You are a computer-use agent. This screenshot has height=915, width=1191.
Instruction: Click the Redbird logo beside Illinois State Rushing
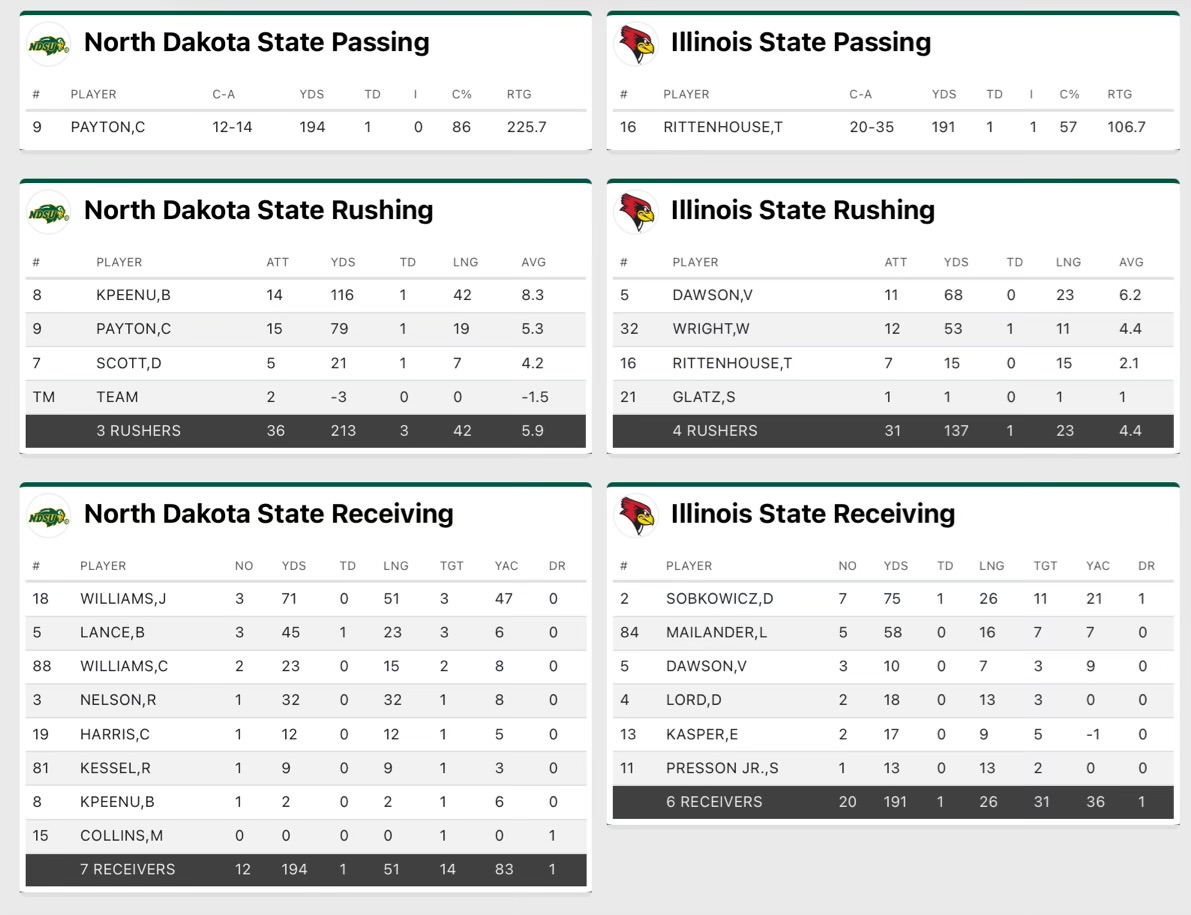(636, 212)
